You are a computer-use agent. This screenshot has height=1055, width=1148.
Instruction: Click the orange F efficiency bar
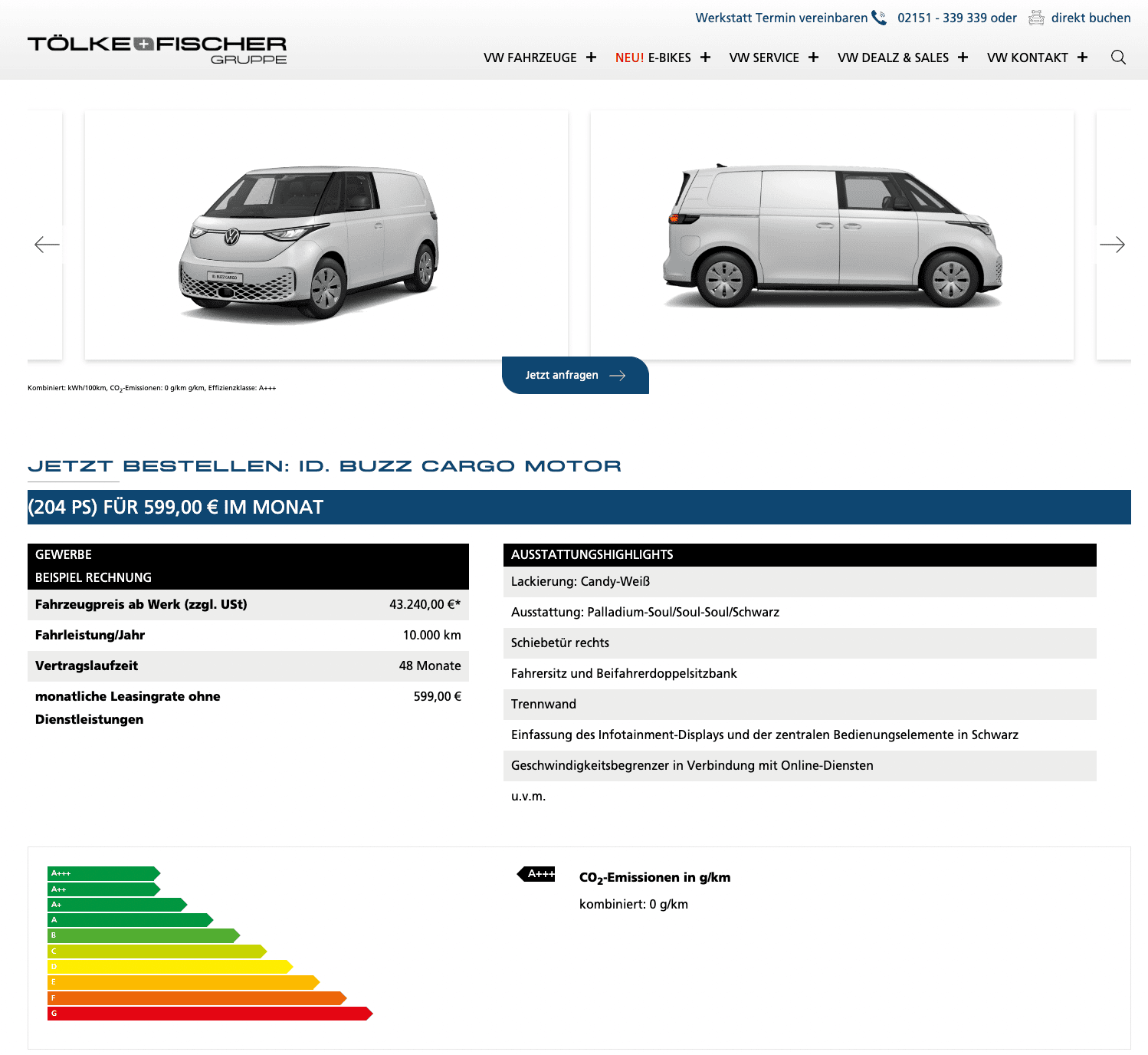point(197,998)
